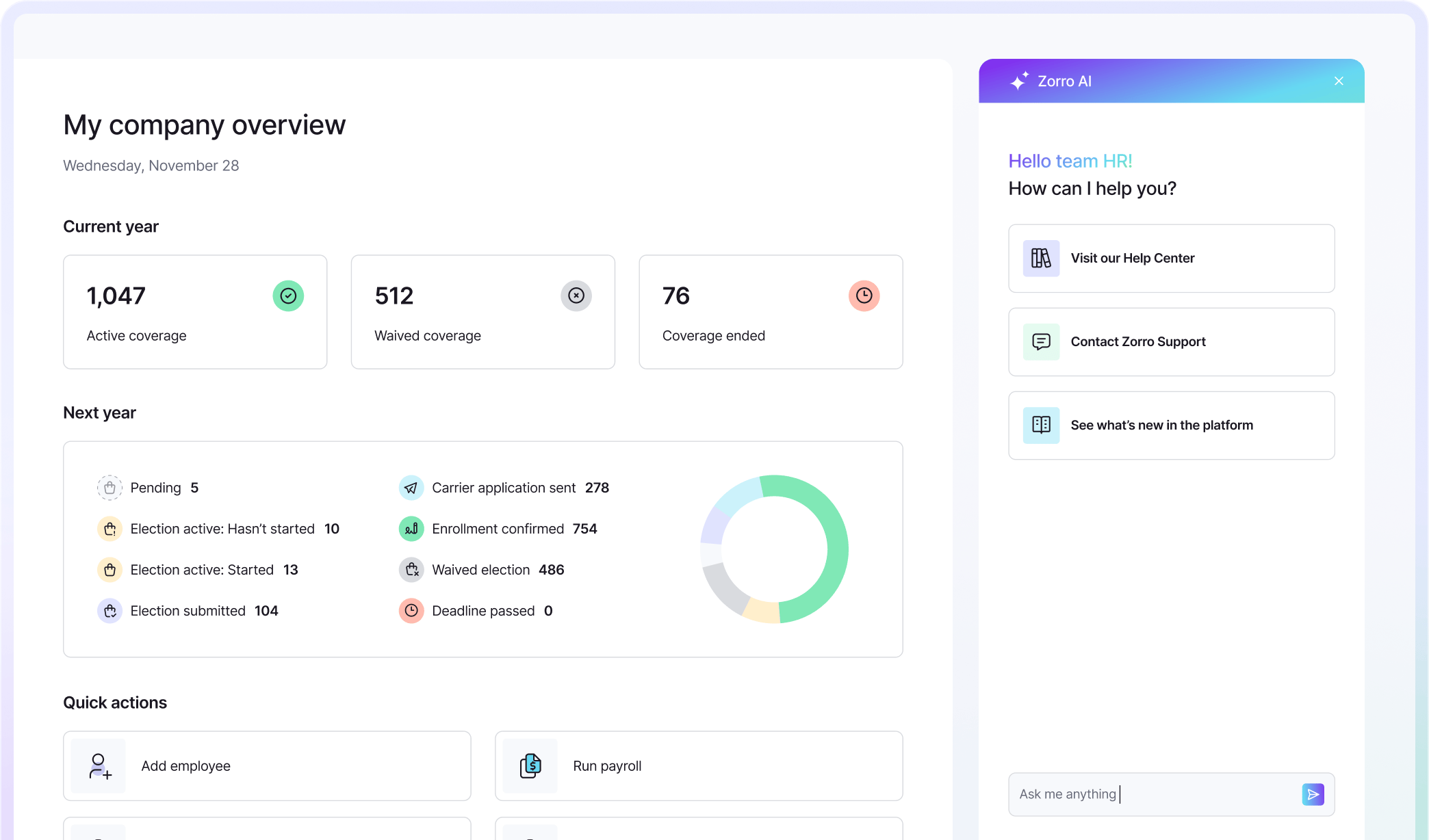1429x840 pixels.
Task: Click the gray segment of the donut chart
Action: [x=723, y=590]
